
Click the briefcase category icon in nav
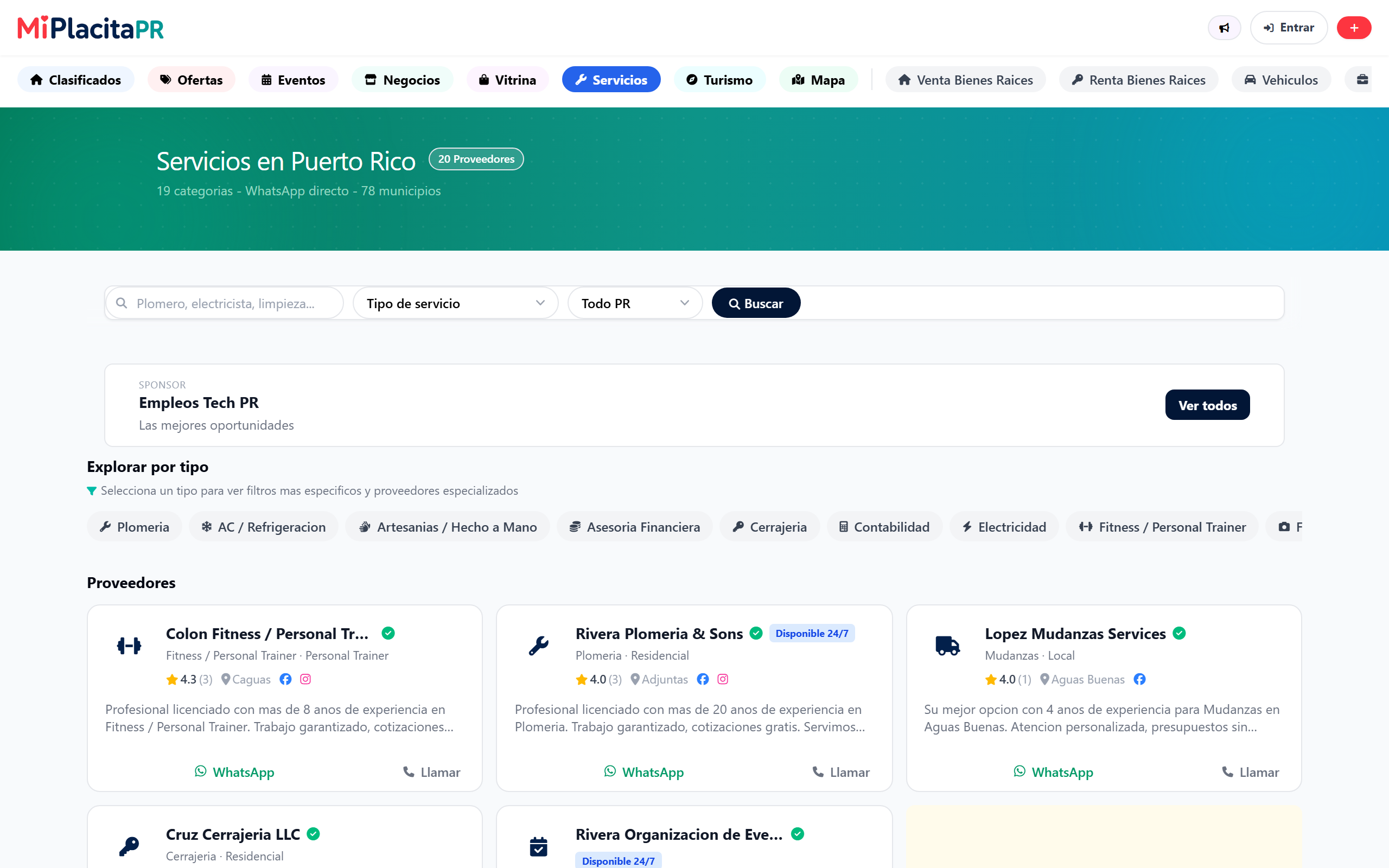(x=1362, y=79)
